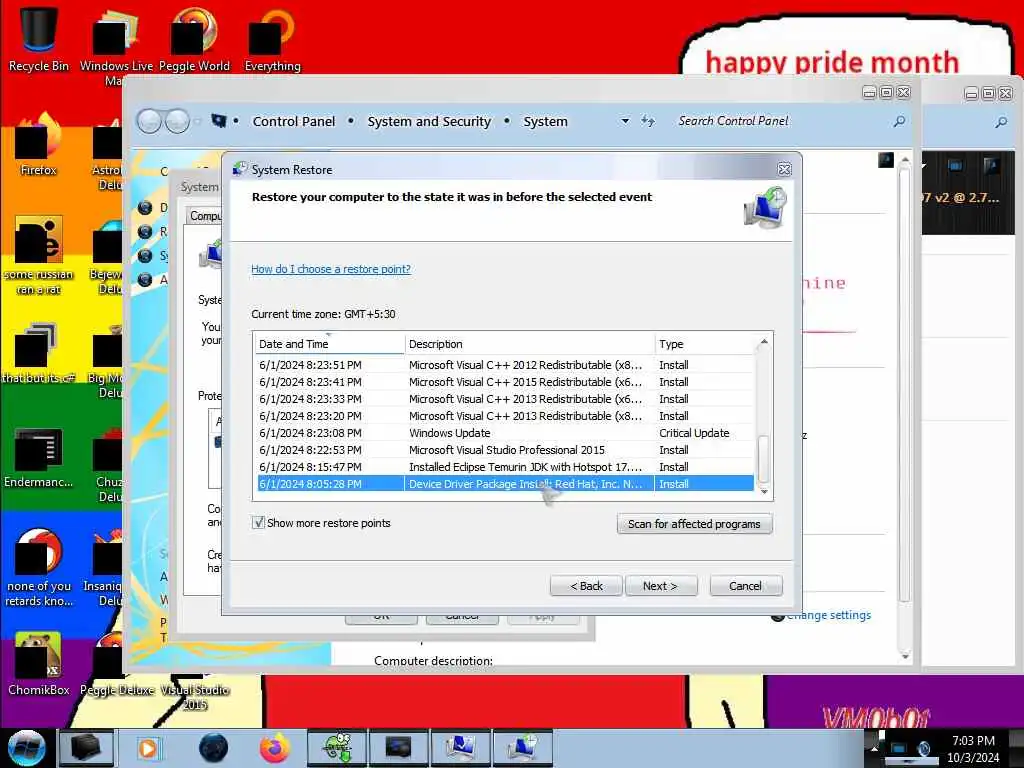Select the Visual Studio 2015 desktop icon
The height and width of the screenshot is (768, 1024).
click(x=195, y=692)
